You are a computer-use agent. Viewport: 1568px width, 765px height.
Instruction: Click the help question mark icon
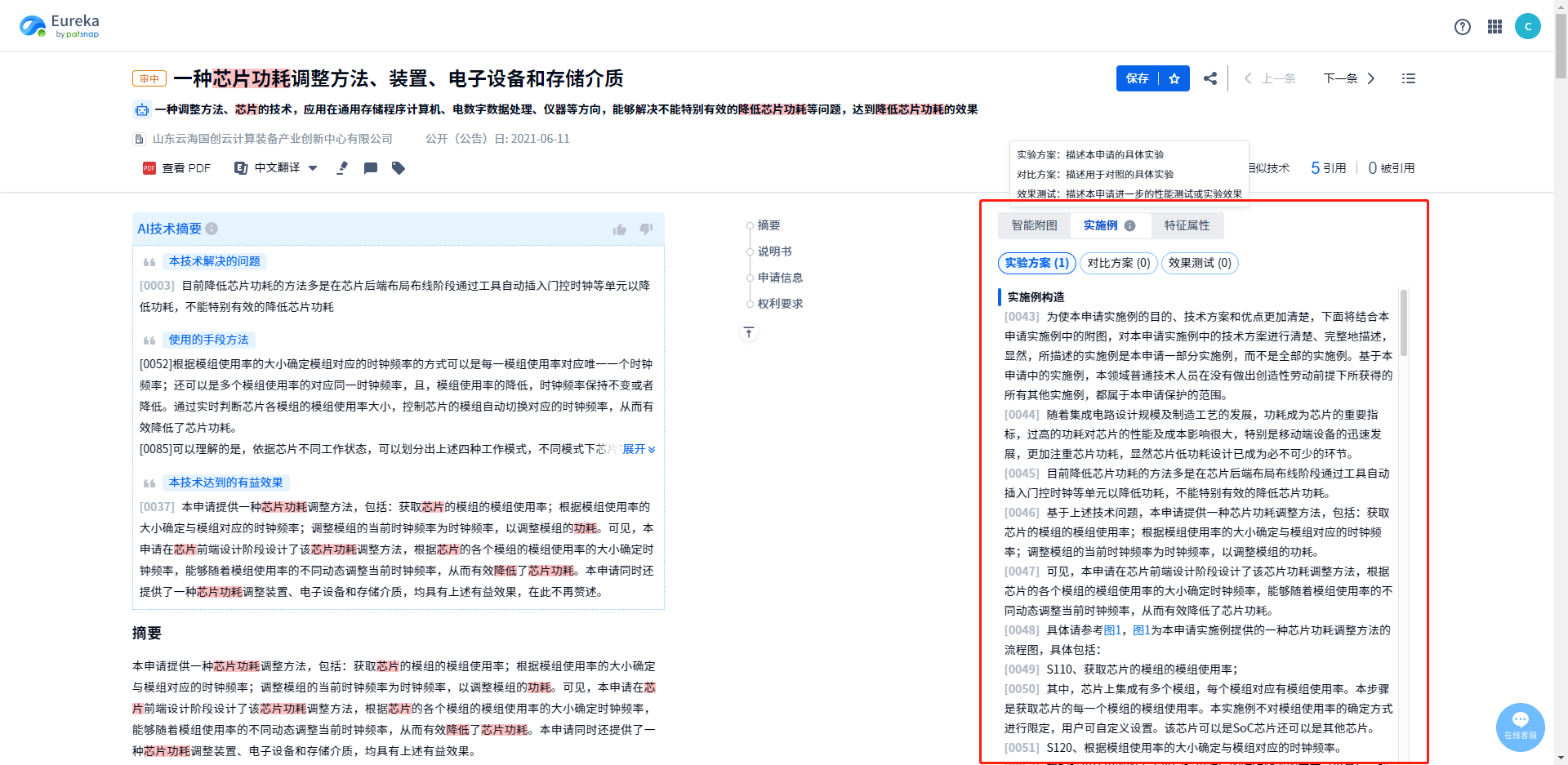[1462, 27]
